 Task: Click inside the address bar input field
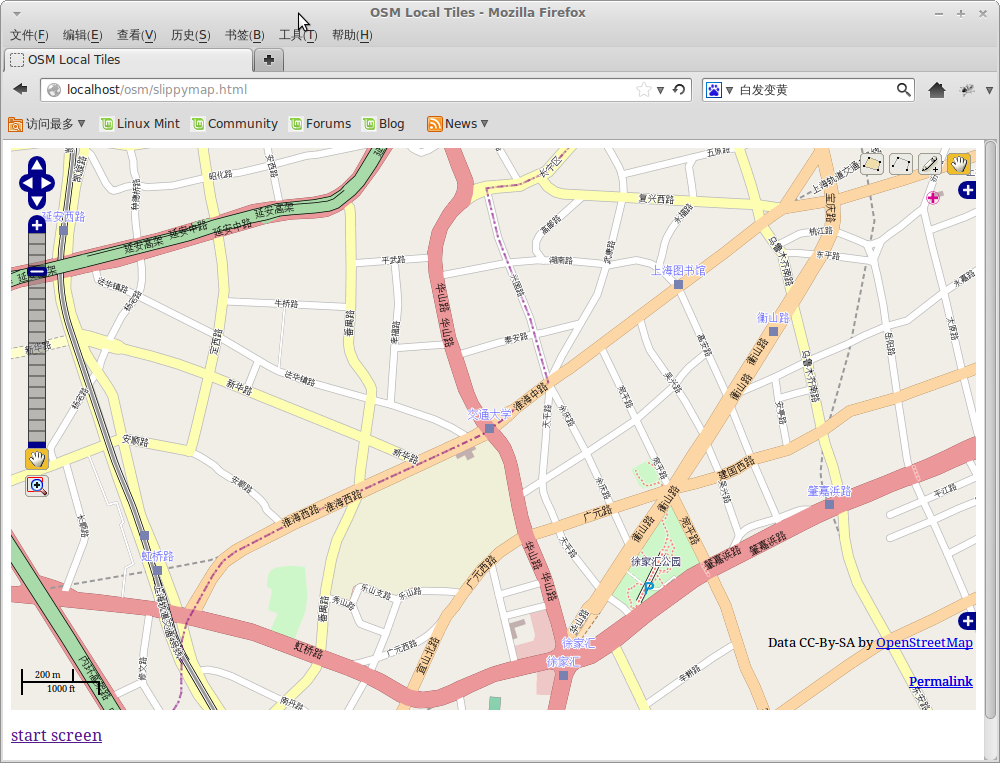click(300, 89)
